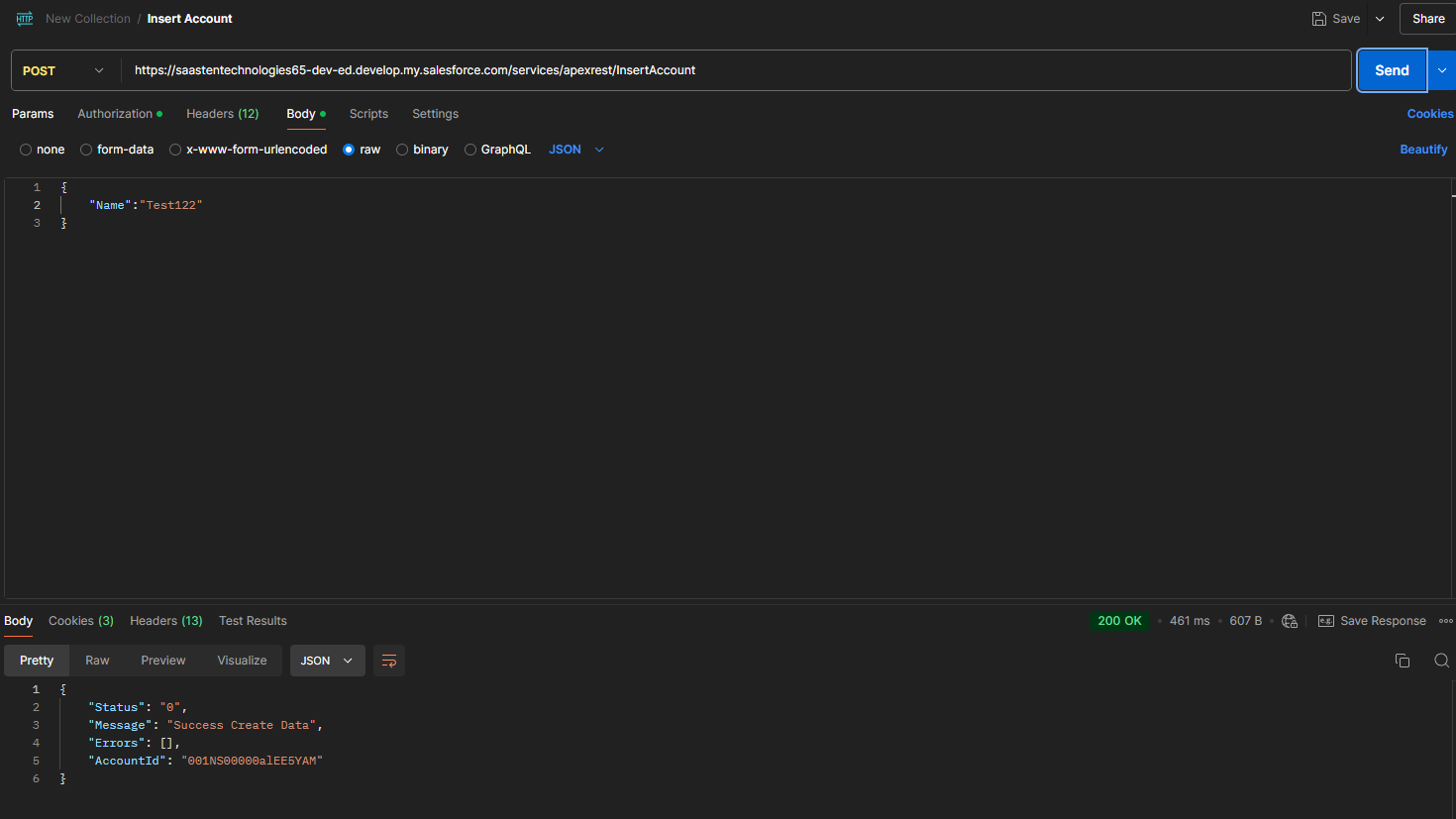
Task: Click the Insert Account request title
Action: (190, 19)
